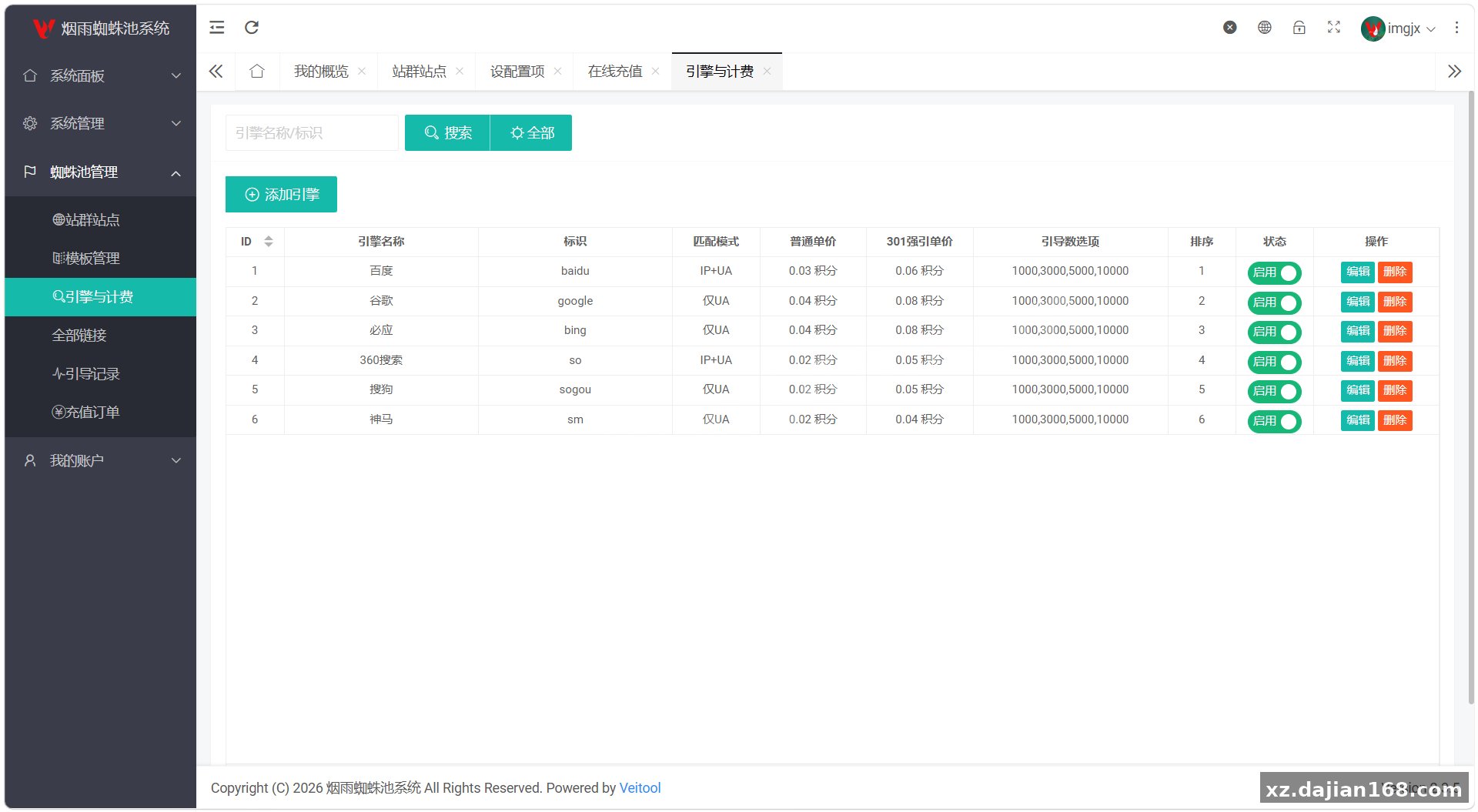This screenshot has height=812, width=1478.
Task: Toggle 启用 switch for 百度 row
Action: tap(1274, 272)
